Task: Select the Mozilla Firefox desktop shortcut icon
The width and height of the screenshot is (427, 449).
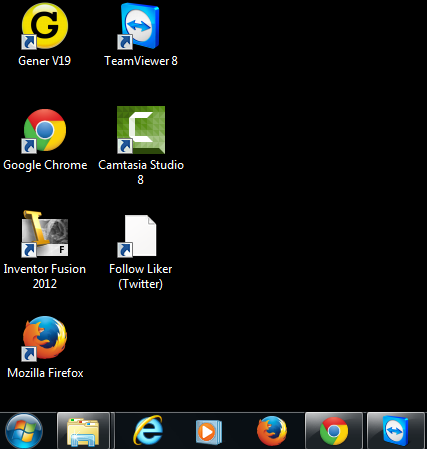Action: click(45, 339)
